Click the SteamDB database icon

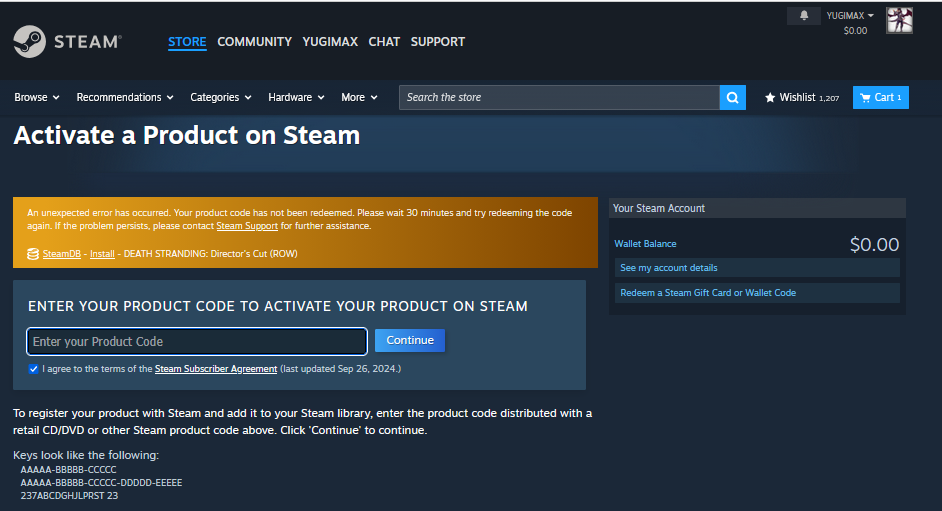pyautogui.click(x=33, y=254)
